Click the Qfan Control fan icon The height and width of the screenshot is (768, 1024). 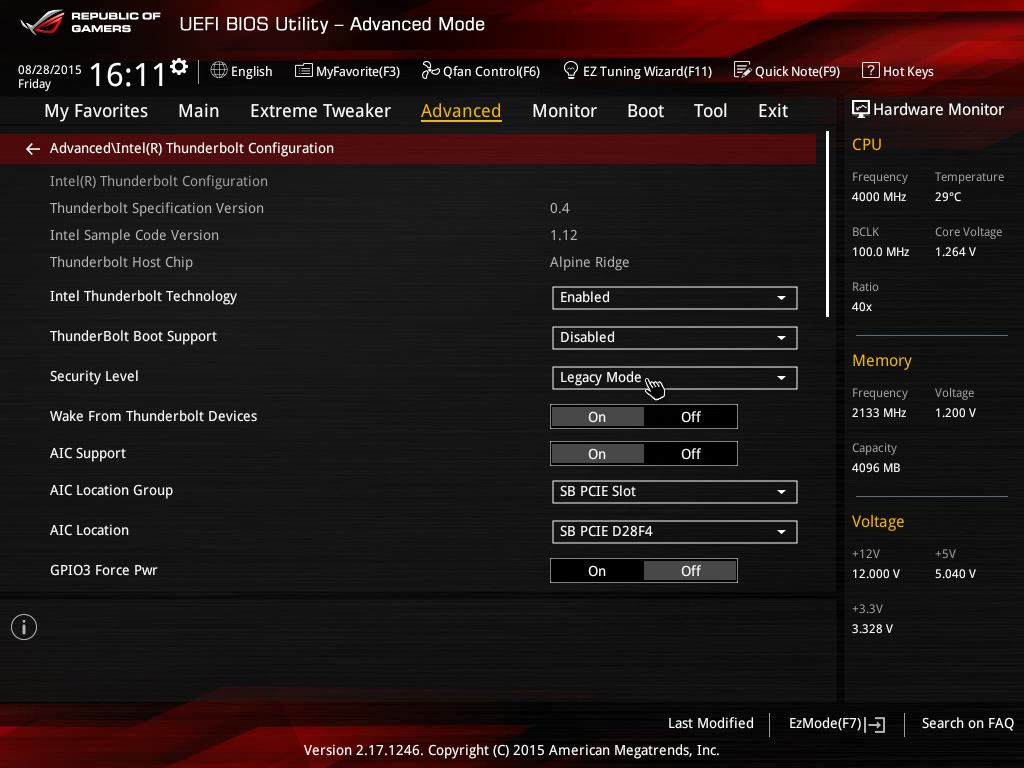430,70
